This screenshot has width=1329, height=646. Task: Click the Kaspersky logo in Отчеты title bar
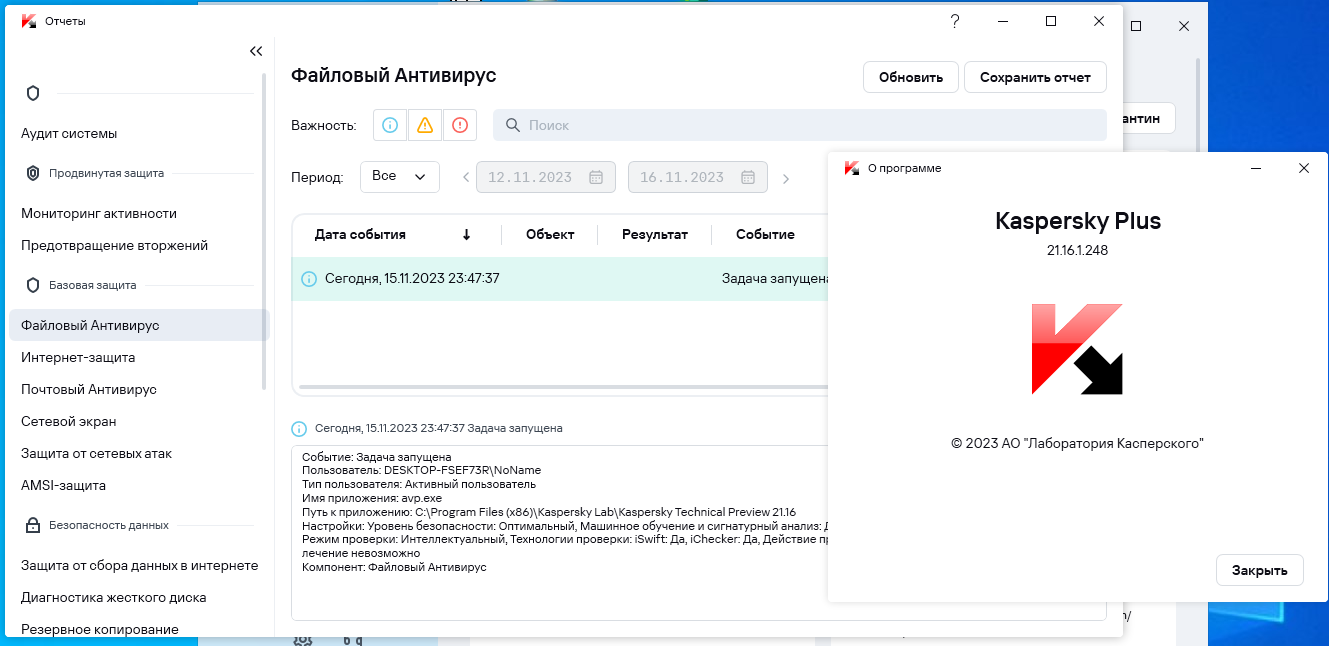coord(28,21)
